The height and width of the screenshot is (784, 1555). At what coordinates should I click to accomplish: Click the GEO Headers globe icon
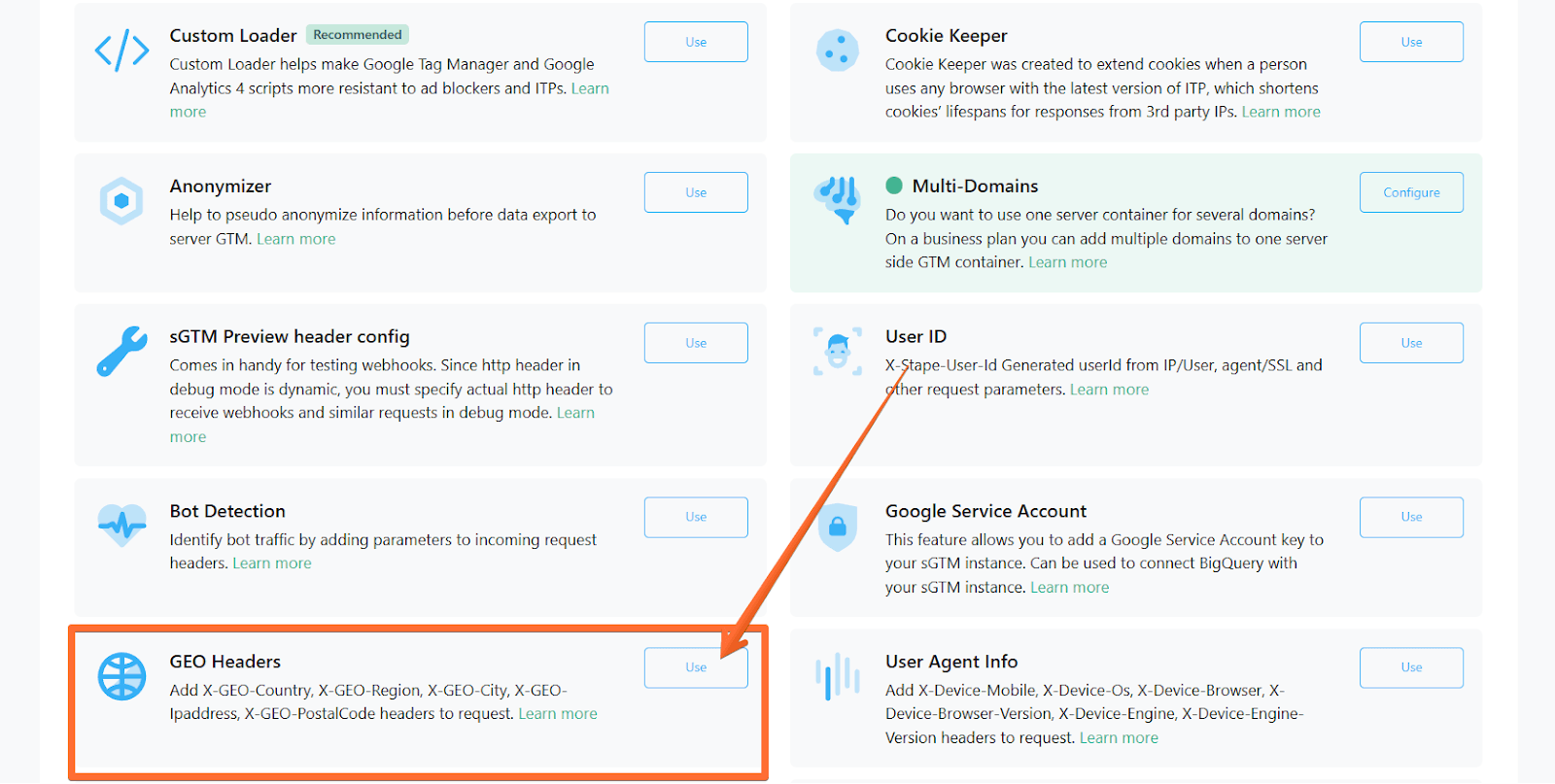121,676
